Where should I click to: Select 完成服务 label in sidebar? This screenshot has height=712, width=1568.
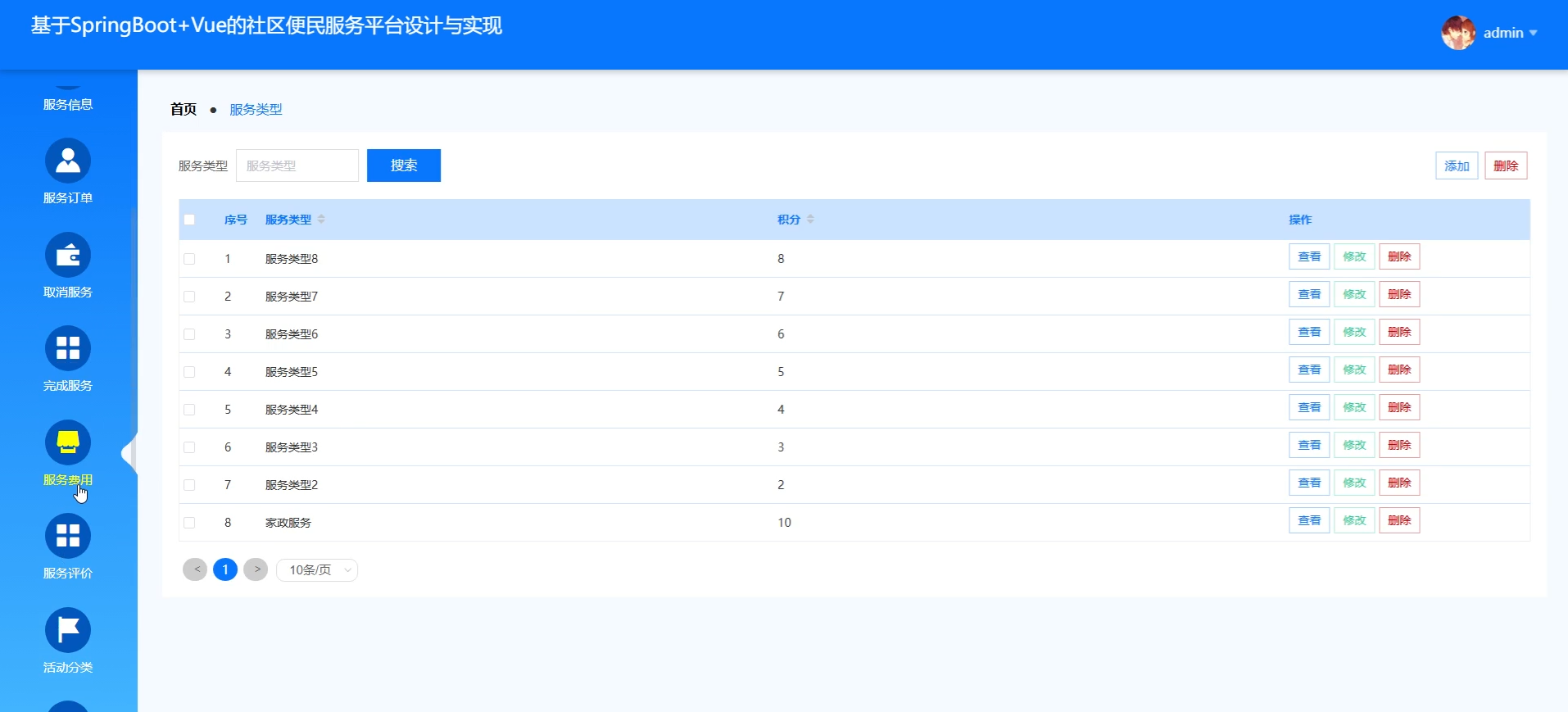pos(68,386)
